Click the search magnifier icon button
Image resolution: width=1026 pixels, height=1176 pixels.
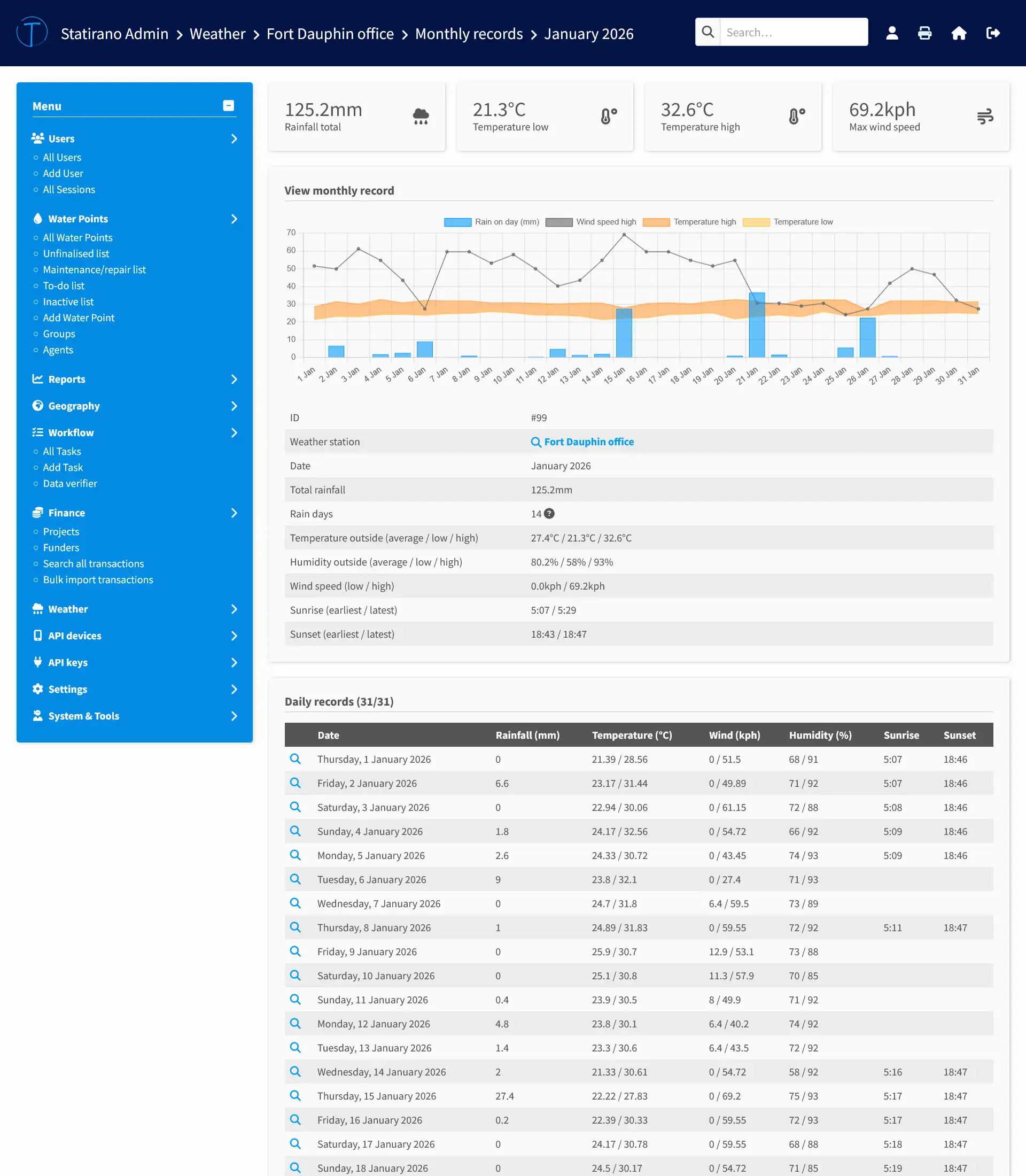(x=708, y=32)
